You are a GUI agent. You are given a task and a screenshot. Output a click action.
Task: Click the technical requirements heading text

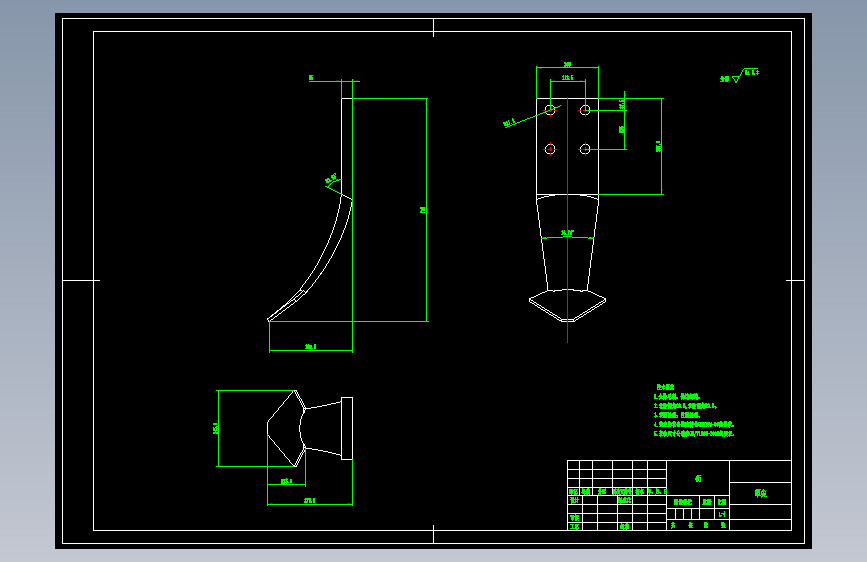coord(665,387)
